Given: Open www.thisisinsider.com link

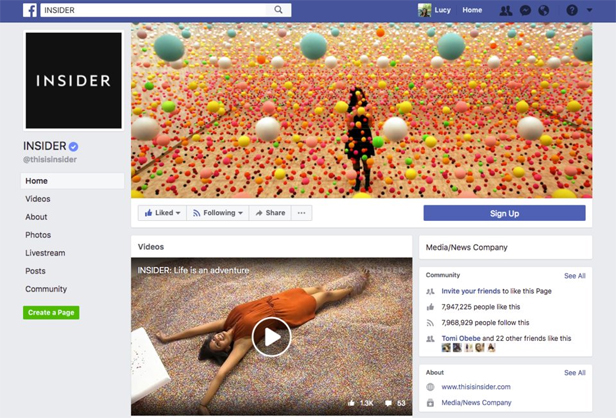Looking at the screenshot, I should (x=476, y=387).
